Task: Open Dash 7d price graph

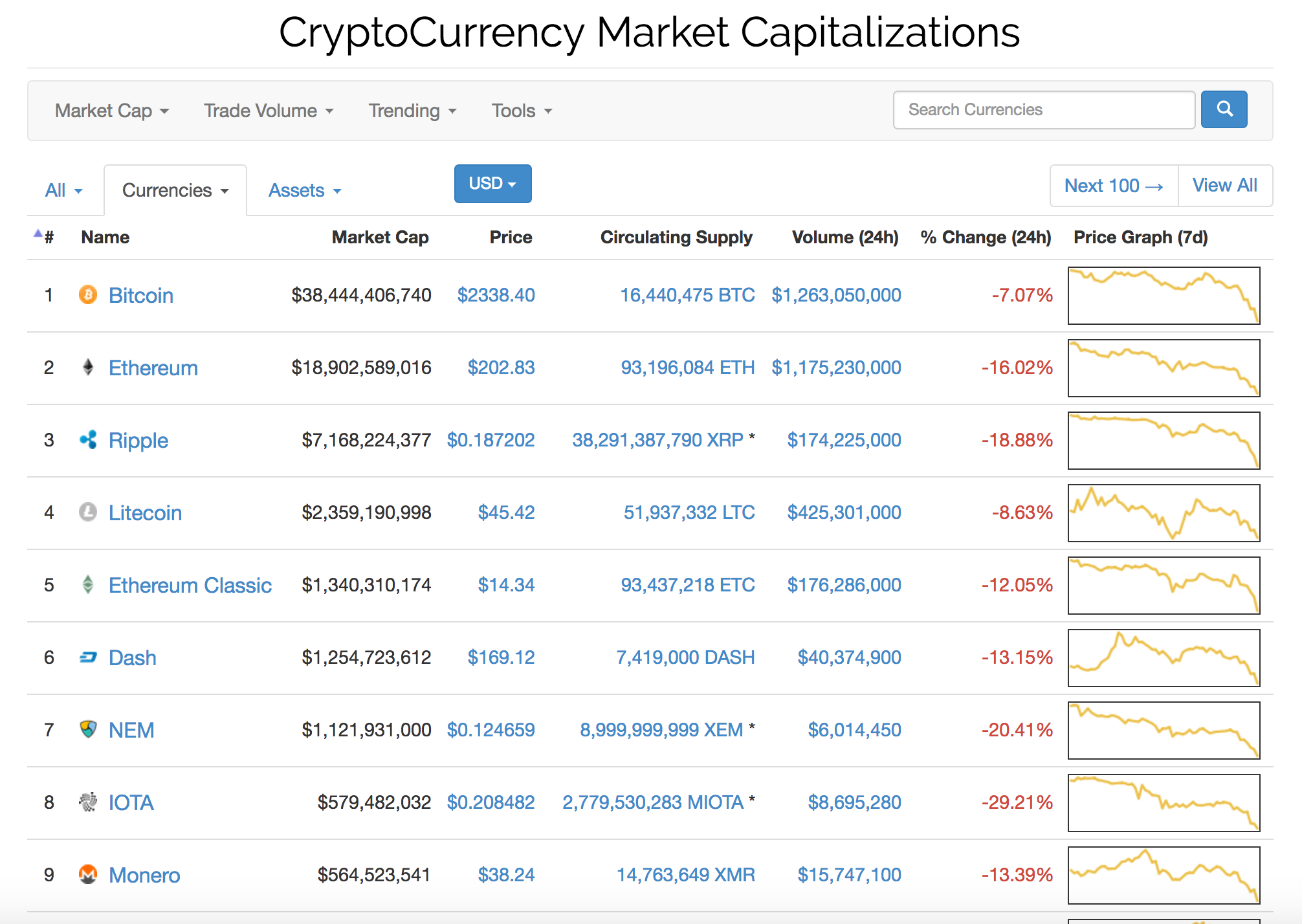Action: coord(1164,658)
